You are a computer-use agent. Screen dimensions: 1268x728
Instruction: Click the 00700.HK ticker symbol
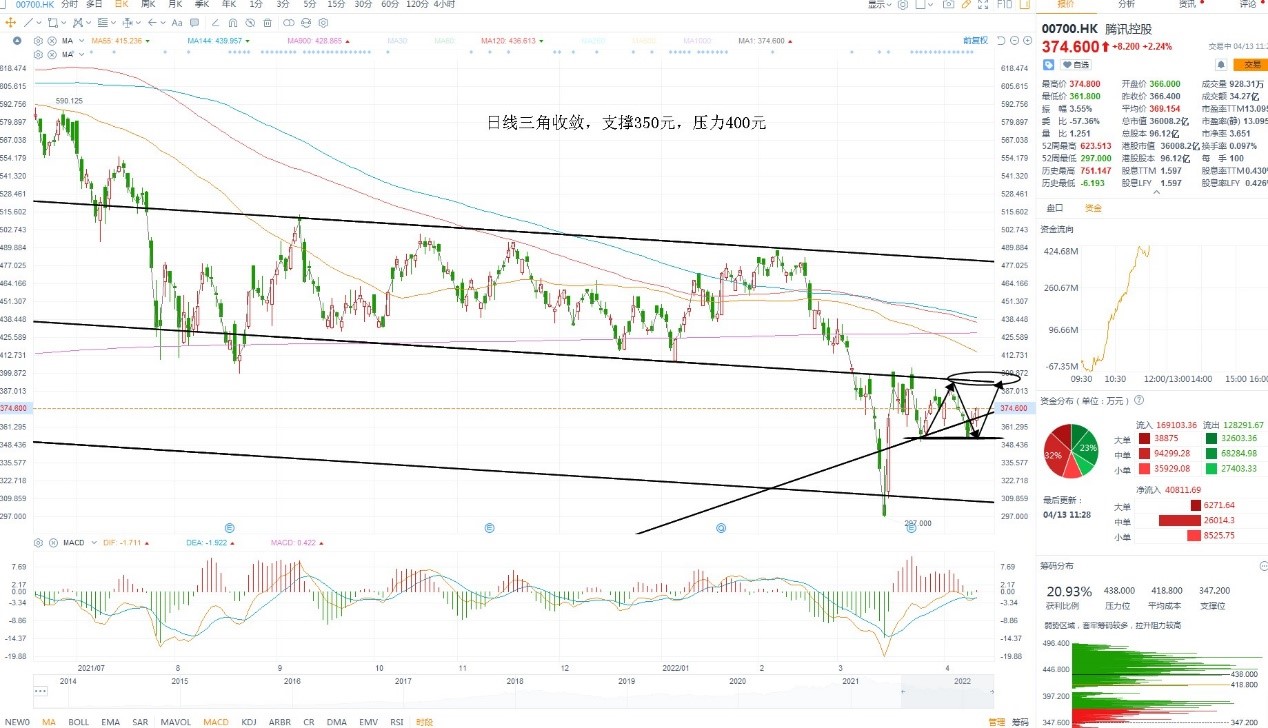(x=34, y=5)
